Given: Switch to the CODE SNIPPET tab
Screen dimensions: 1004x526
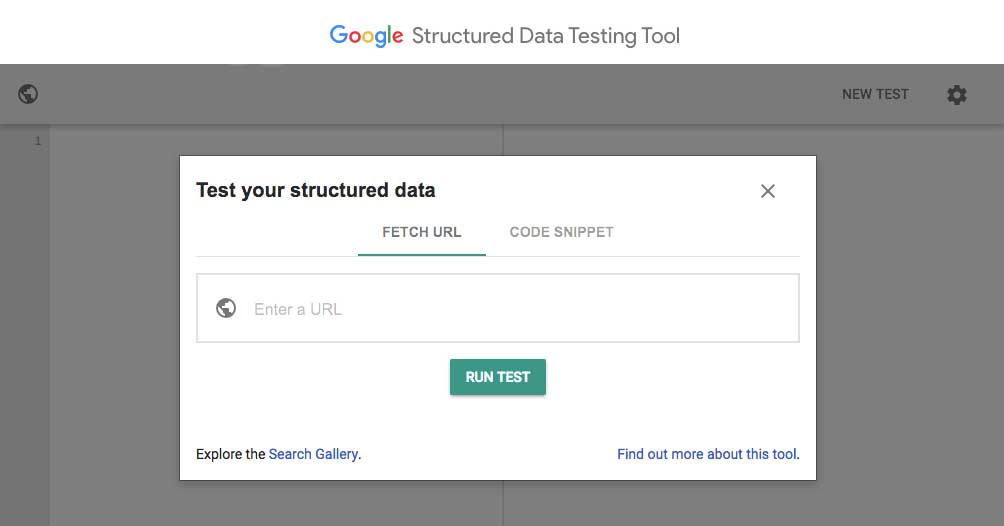Looking at the screenshot, I should pyautogui.click(x=562, y=233).
